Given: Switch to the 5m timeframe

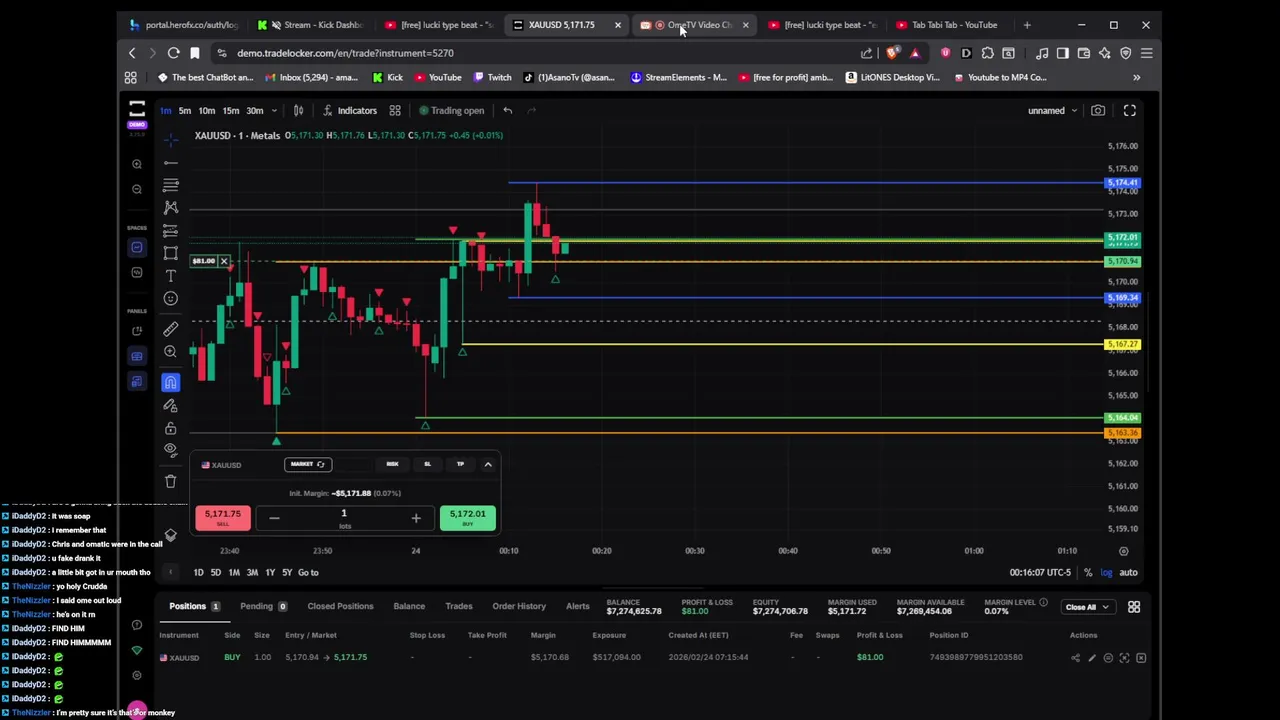Looking at the screenshot, I should 185,111.
